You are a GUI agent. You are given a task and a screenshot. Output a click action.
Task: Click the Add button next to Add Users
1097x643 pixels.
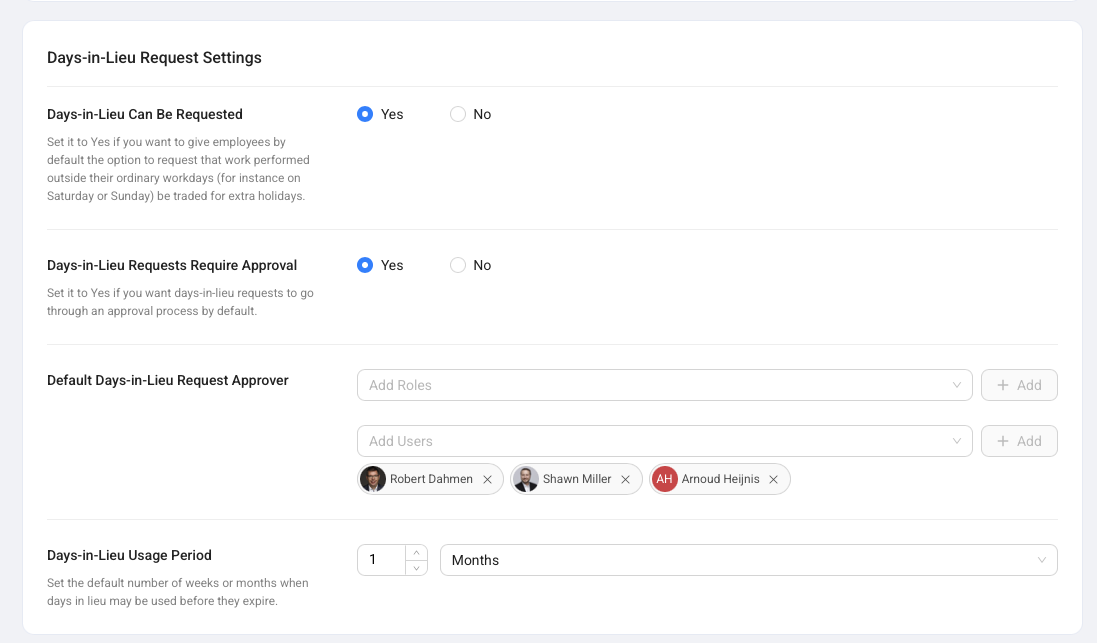click(1019, 441)
